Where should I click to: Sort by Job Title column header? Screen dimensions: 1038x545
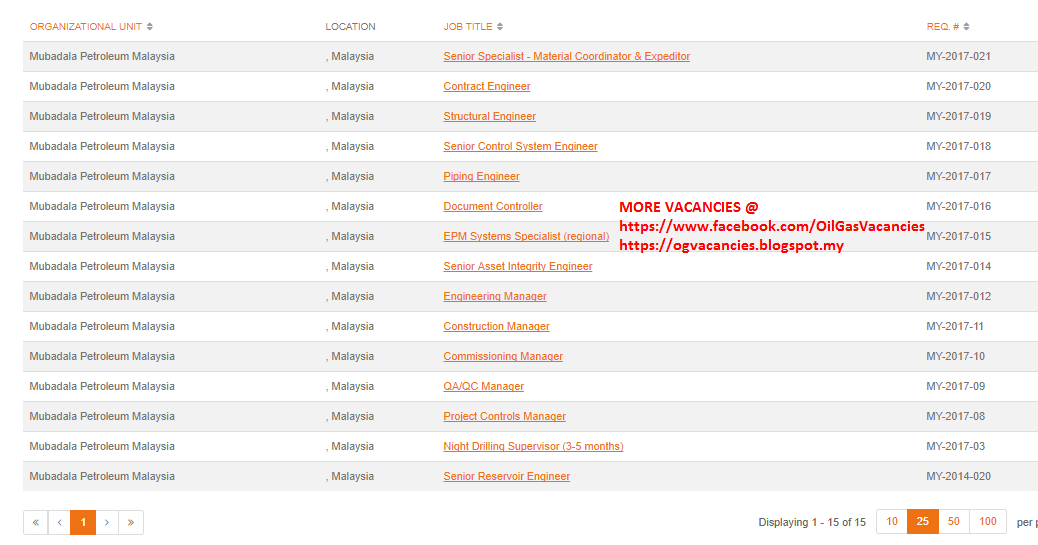tap(473, 26)
